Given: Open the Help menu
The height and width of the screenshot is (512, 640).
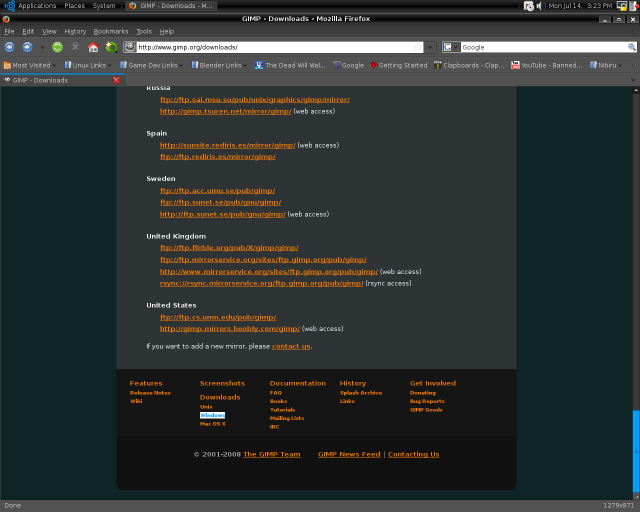Looking at the screenshot, I should pos(167,31).
